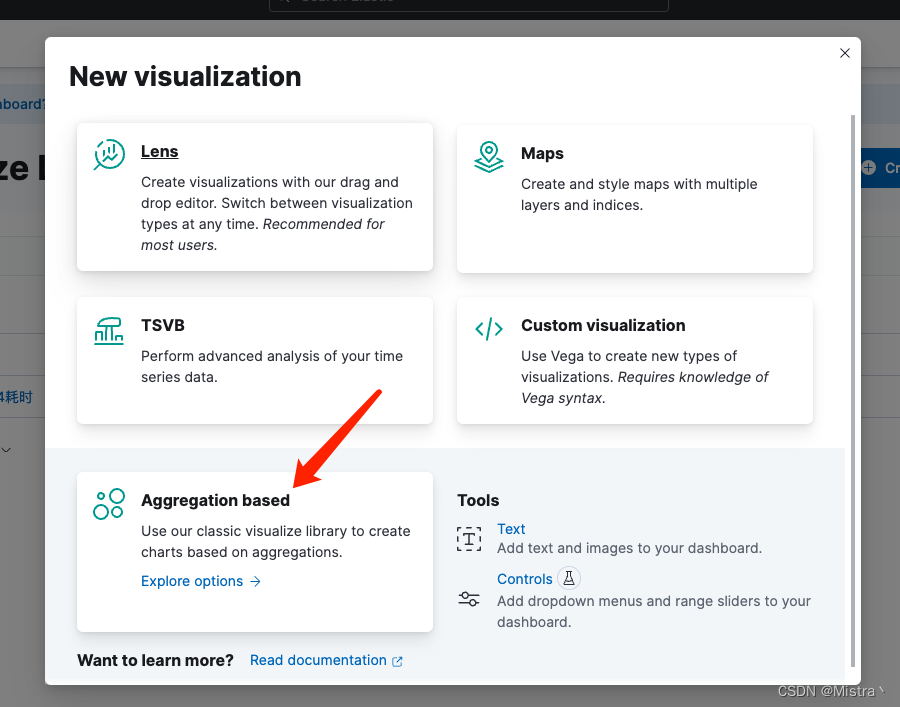This screenshot has height=707, width=900.
Task: Open the Text tool link
Action: pos(511,529)
